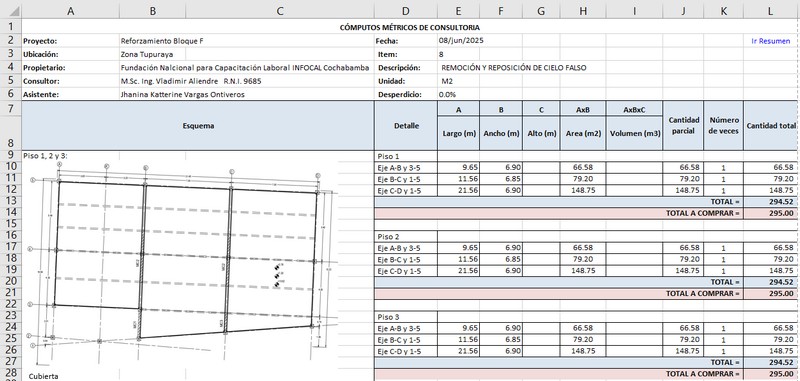Select the Piso 3 TOTAL value 294.52
Image resolution: width=800 pixels, height=381 pixels.
[x=770, y=363]
